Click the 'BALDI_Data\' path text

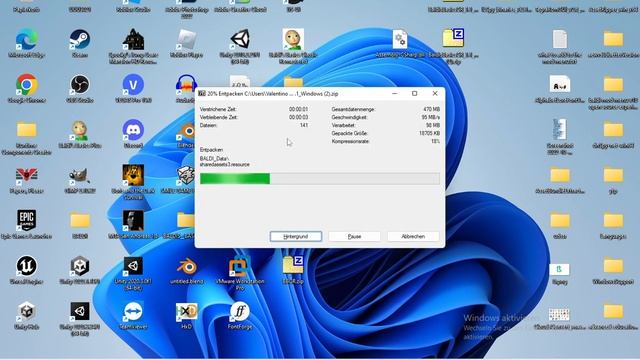(214, 158)
